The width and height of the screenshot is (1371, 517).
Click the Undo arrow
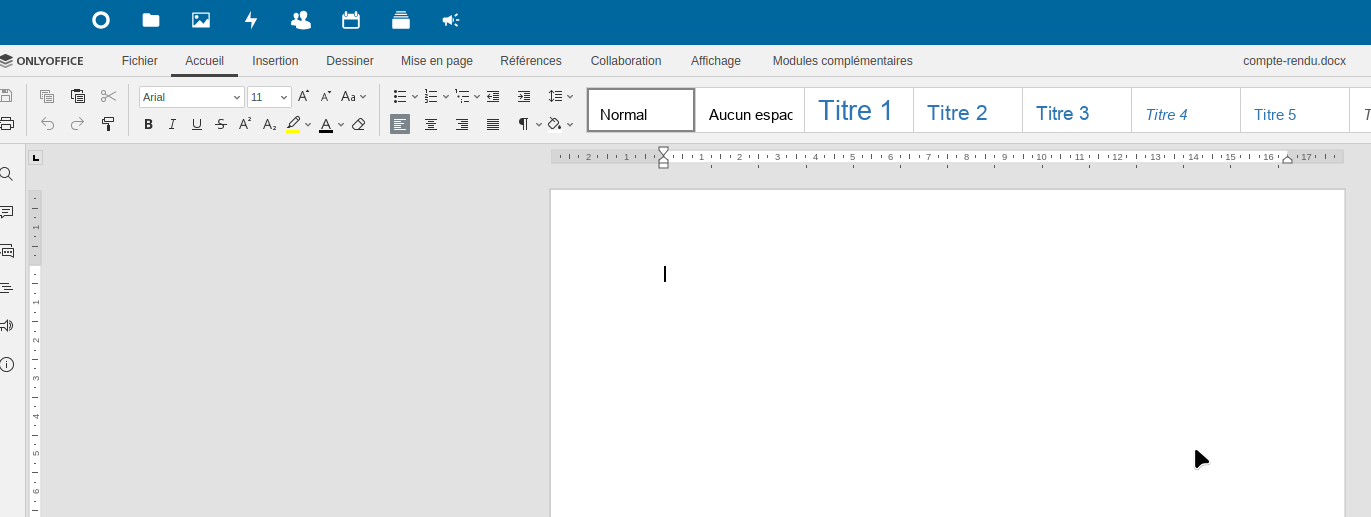click(x=47, y=125)
